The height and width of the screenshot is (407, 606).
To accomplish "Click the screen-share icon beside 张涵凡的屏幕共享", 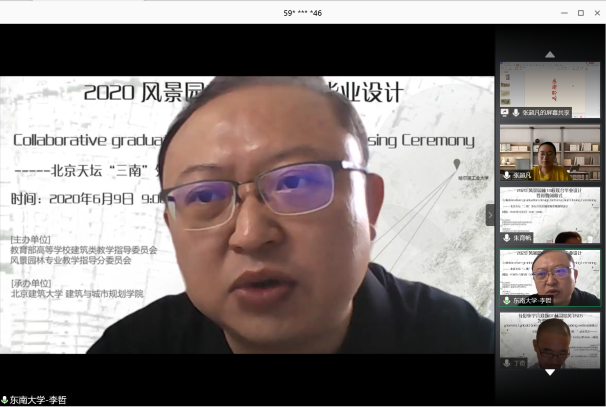I will [x=505, y=113].
